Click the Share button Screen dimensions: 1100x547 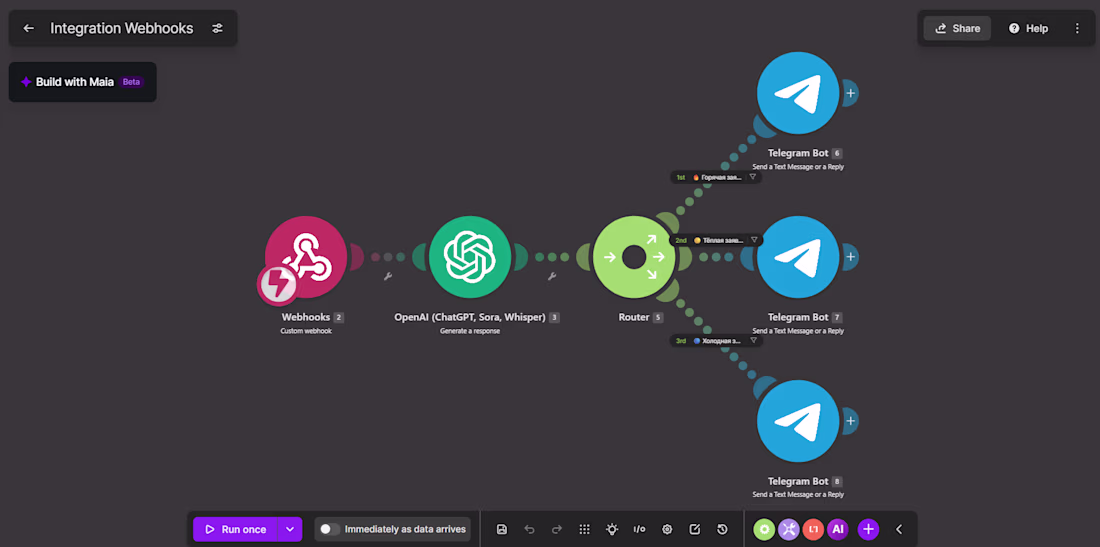957,29
